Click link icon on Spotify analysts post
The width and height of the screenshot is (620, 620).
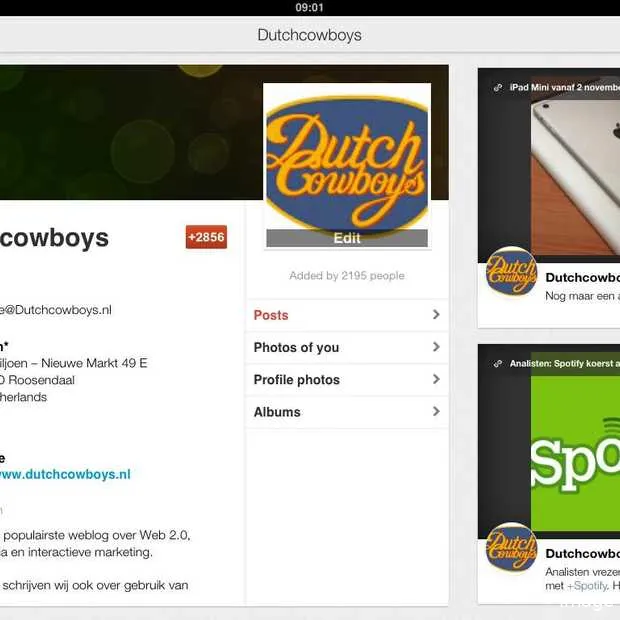pyautogui.click(x=498, y=363)
